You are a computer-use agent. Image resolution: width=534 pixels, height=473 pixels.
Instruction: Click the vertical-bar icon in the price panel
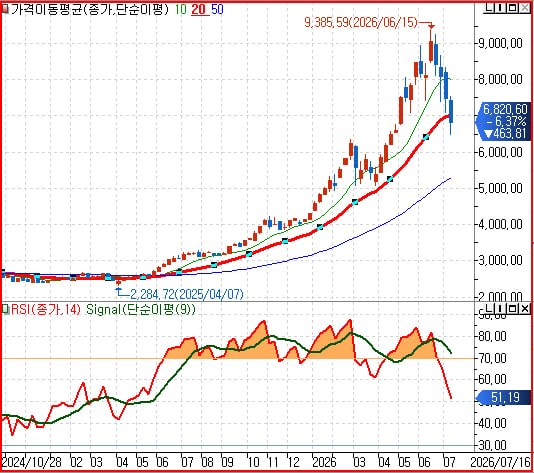pos(500,7)
